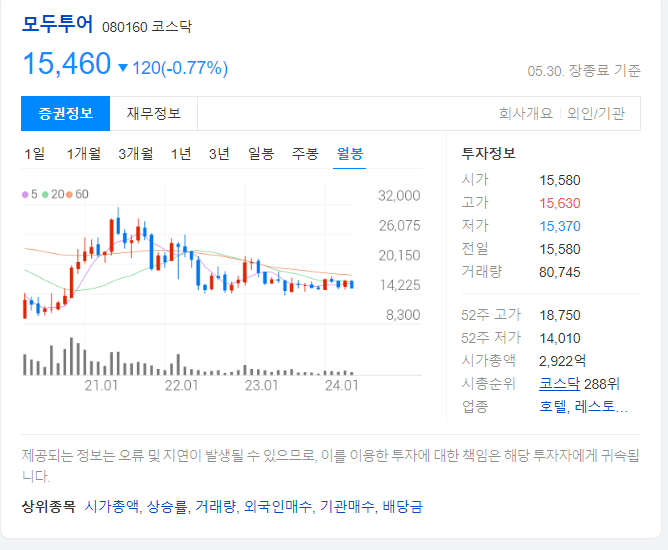Image resolution: width=668 pixels, height=550 pixels.
Task: Click the 14,225 price axis label
Action: coord(400,285)
